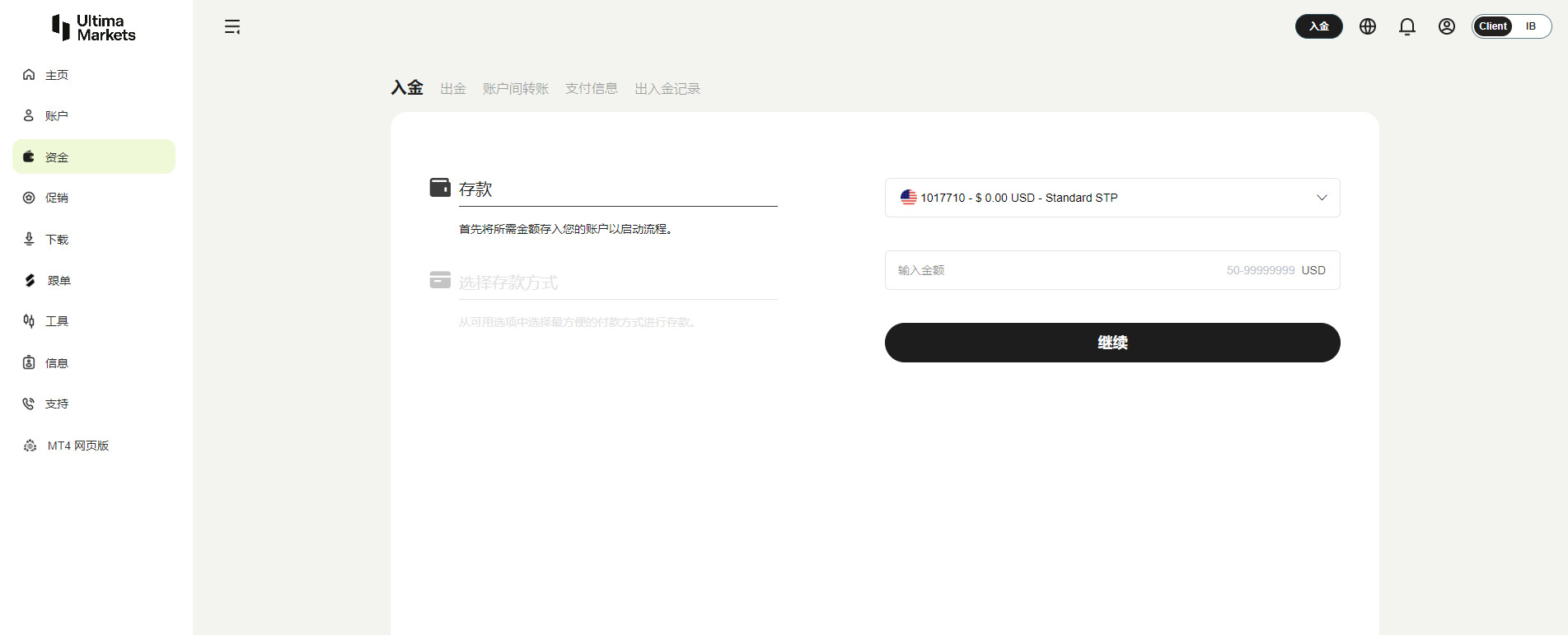Viewport: 1568px width, 635px height.
Task: Switch to 出金 withdrawal tab
Action: pos(453,89)
